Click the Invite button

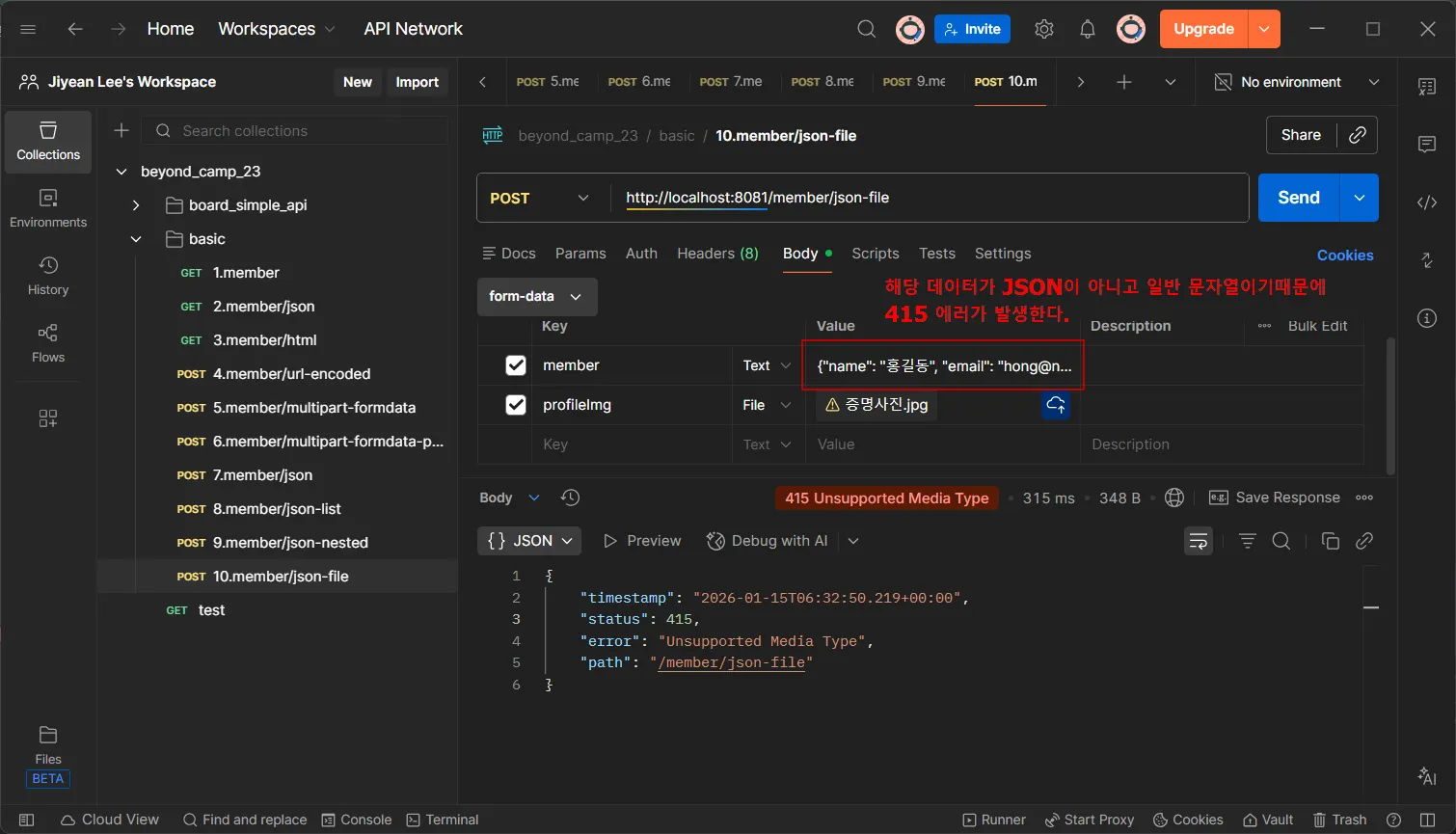click(972, 29)
